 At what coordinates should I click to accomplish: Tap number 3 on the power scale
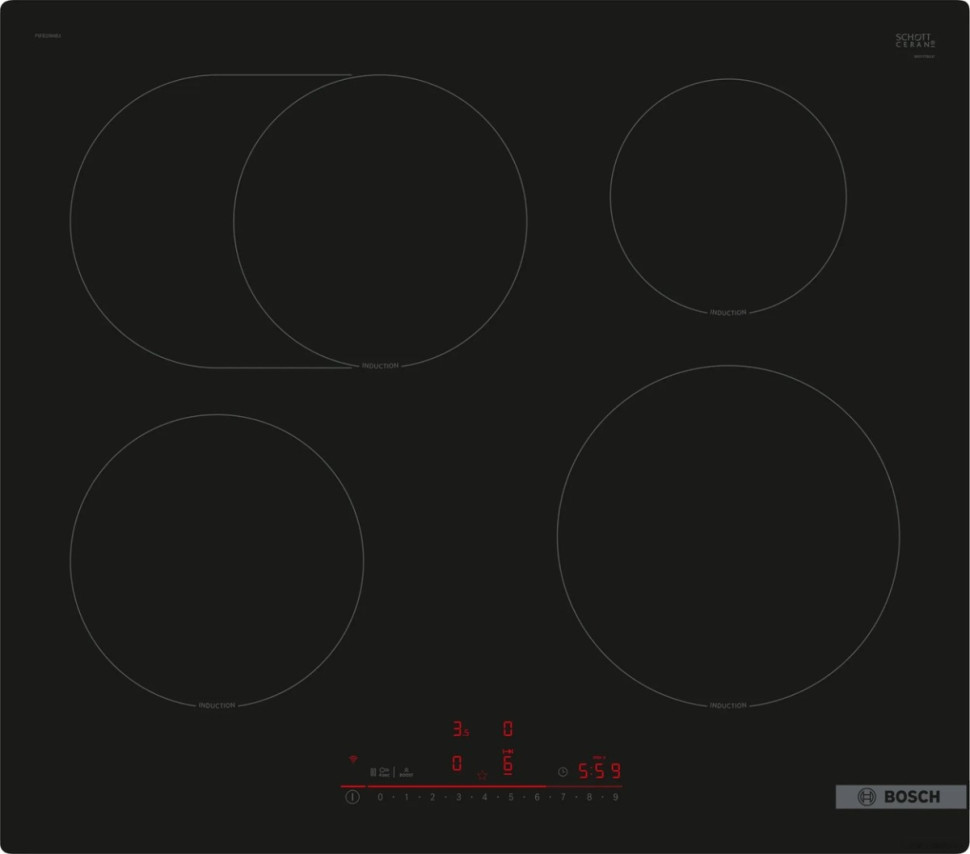point(458,797)
